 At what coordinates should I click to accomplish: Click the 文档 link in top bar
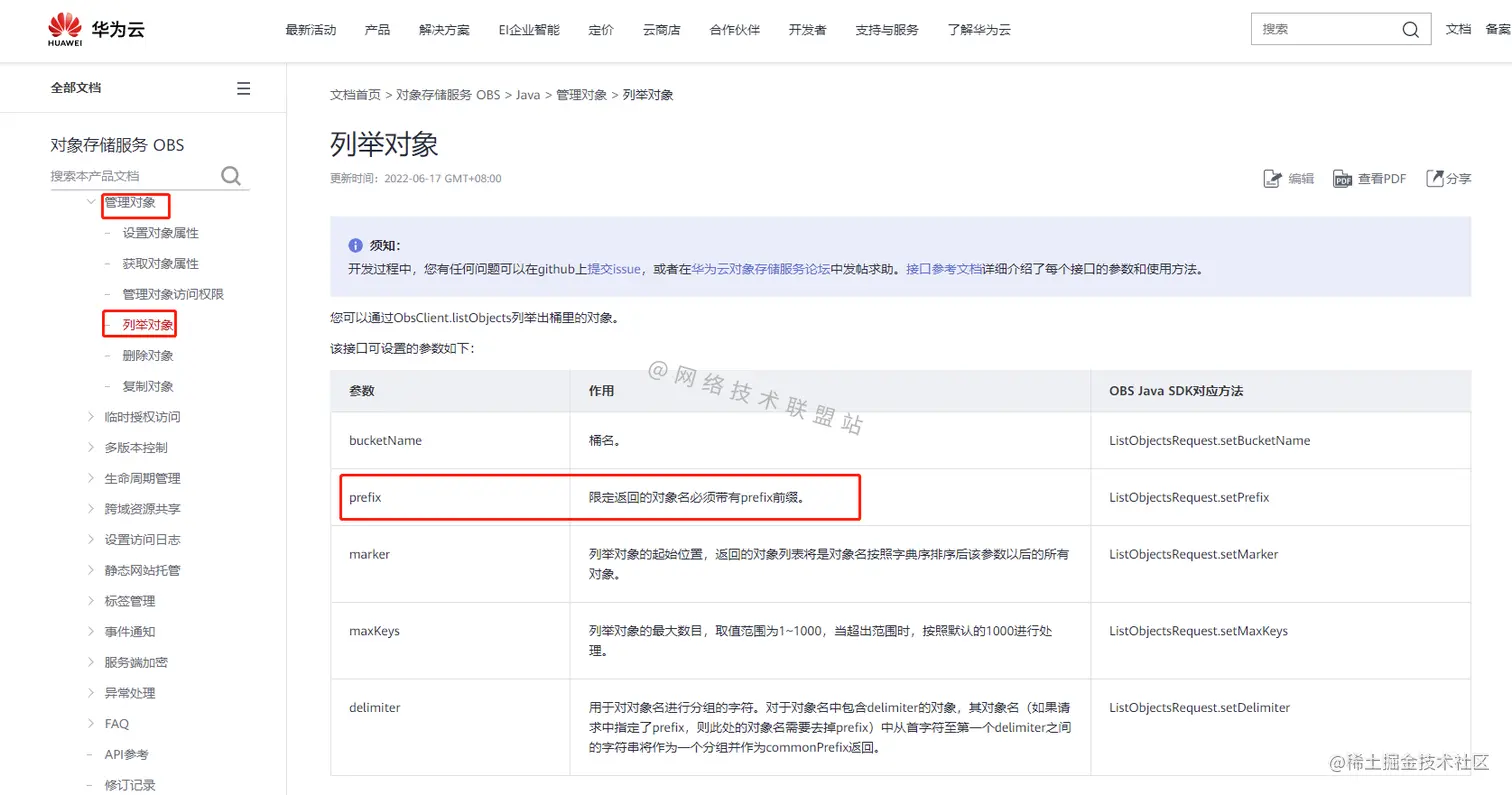(1458, 29)
